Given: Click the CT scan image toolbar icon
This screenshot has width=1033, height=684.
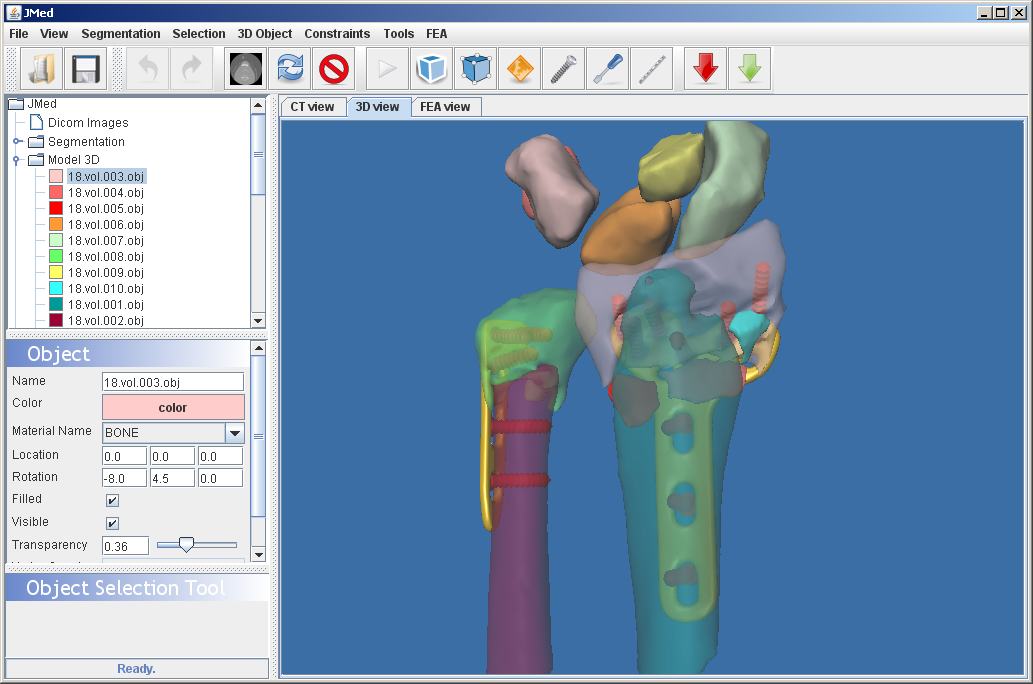Looking at the screenshot, I should pyautogui.click(x=246, y=69).
